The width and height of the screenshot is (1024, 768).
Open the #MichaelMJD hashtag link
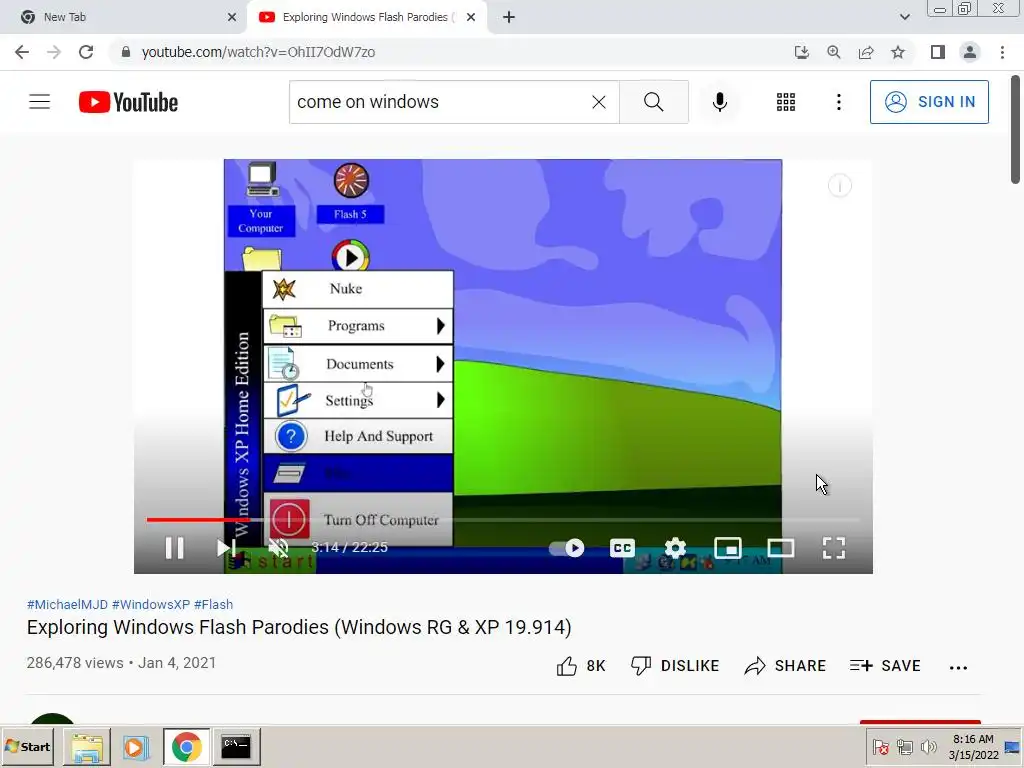pos(67,605)
